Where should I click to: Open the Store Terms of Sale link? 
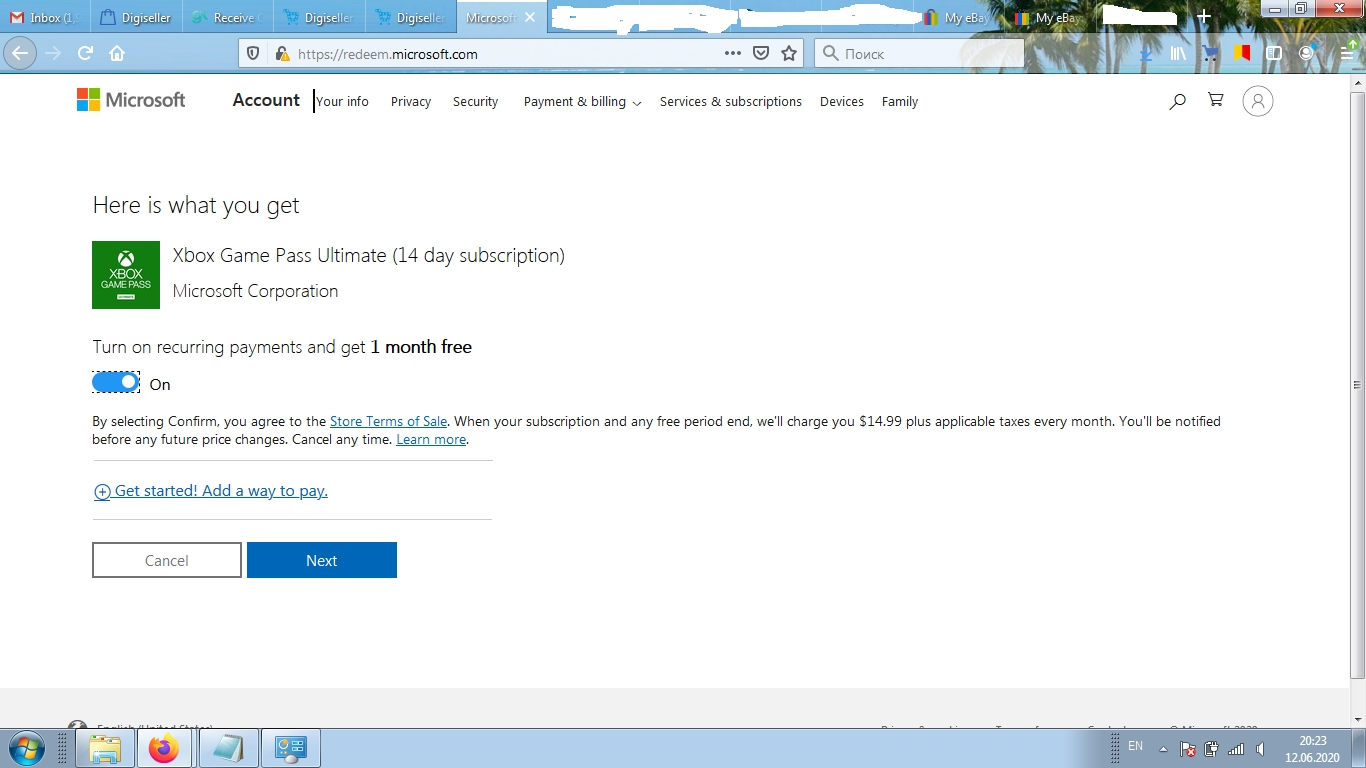pyautogui.click(x=388, y=421)
